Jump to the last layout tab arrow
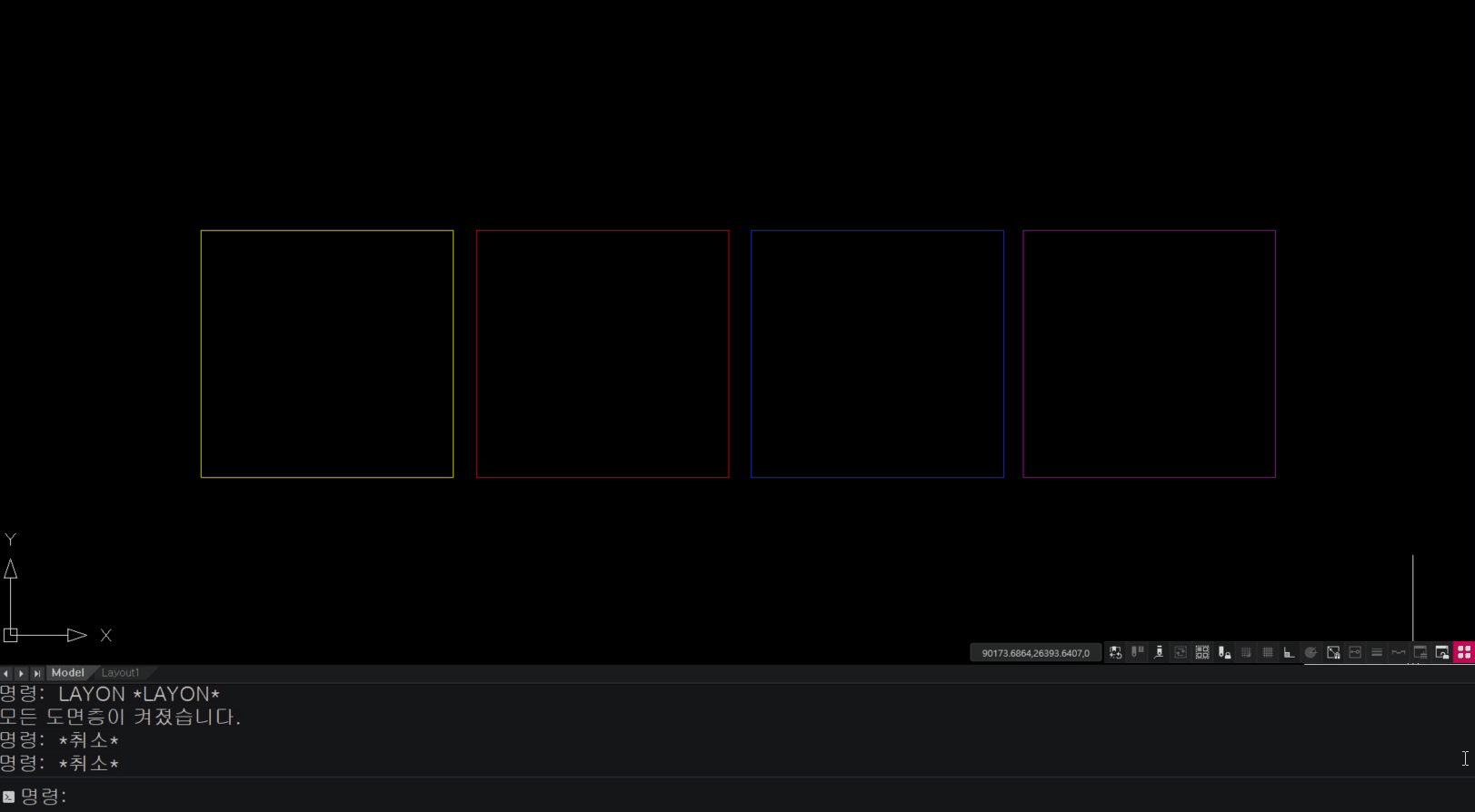This screenshot has height=812, width=1475. (36, 673)
